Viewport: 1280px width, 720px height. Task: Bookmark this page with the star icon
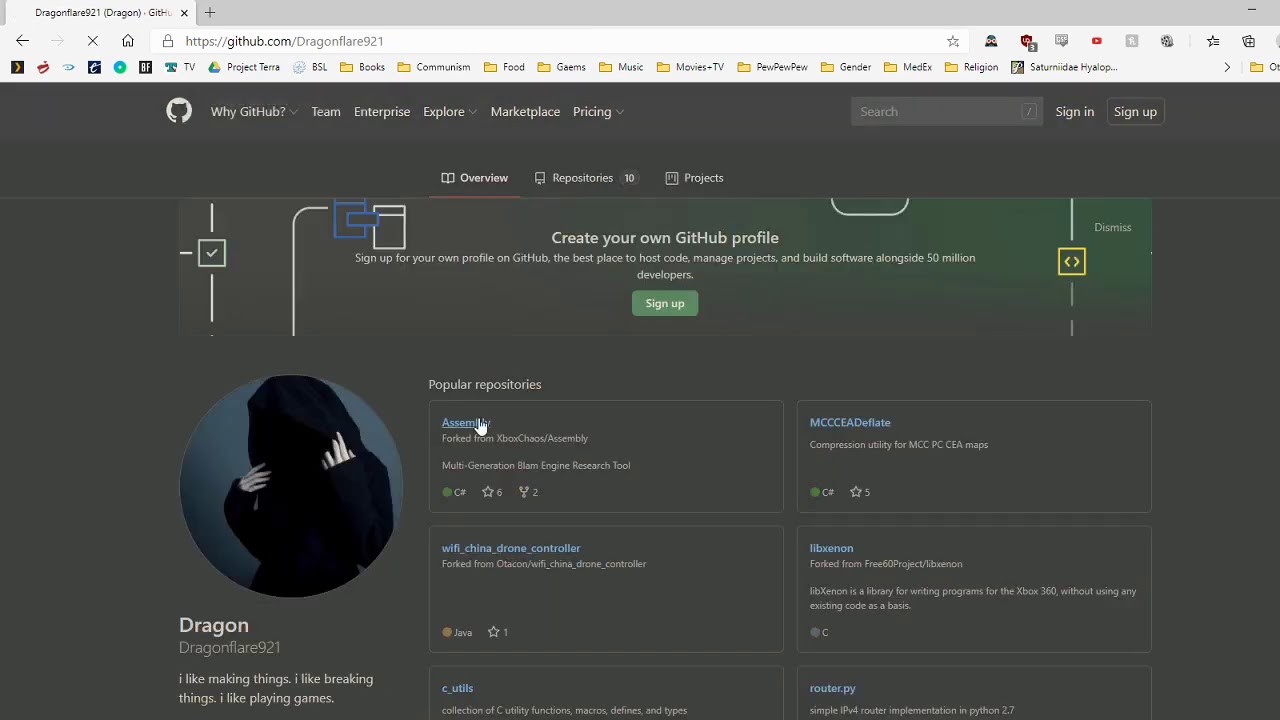coord(953,41)
